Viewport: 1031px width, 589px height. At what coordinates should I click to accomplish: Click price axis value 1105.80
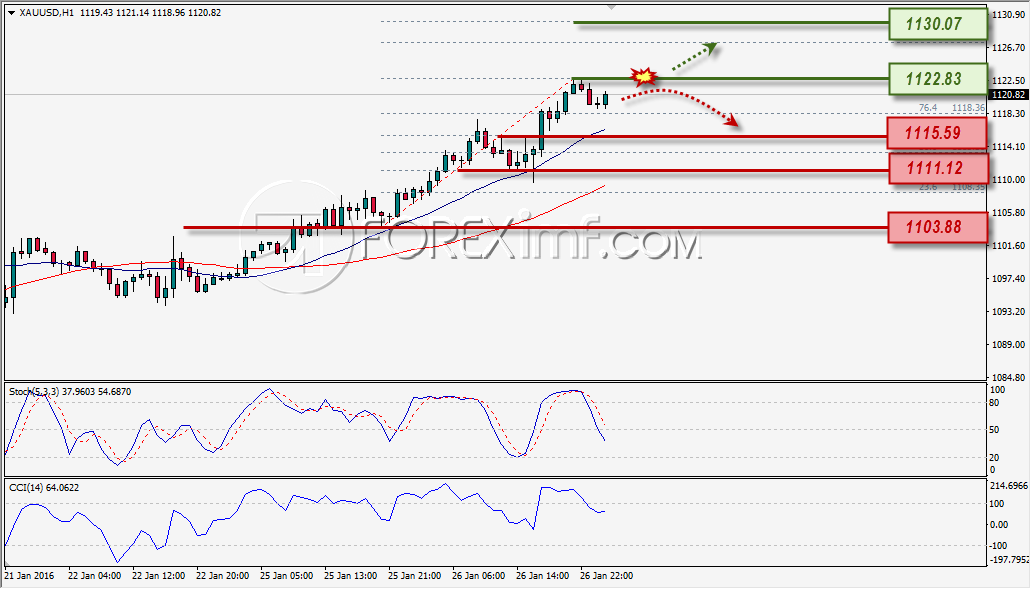(x=1009, y=213)
